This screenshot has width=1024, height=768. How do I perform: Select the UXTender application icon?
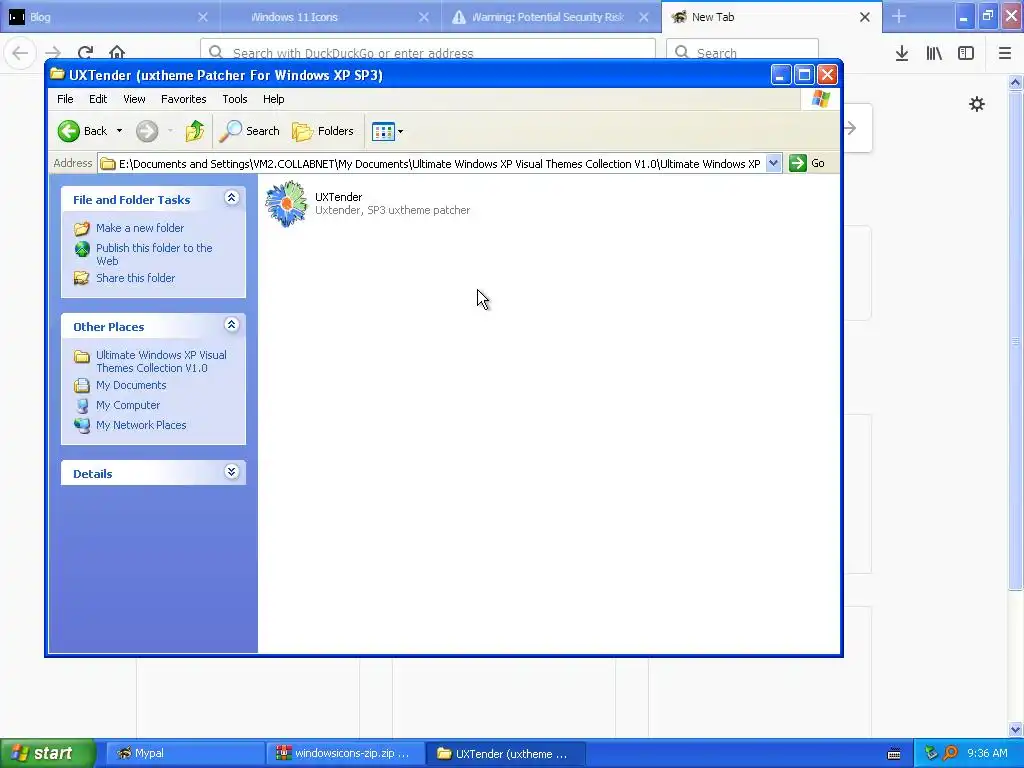286,204
